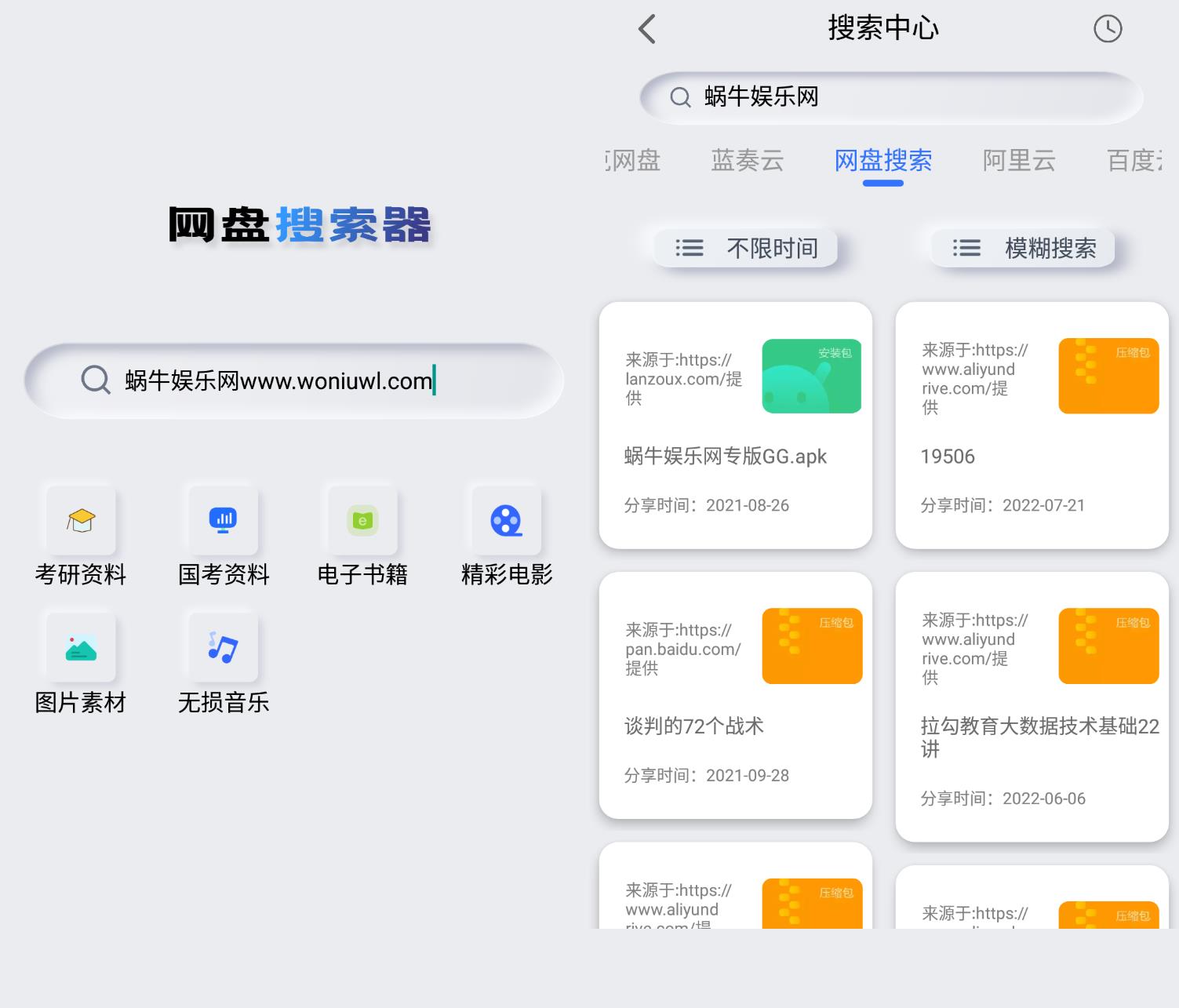1179x1008 pixels.
Task: Focus the 蜗牛娱乐网 search field in 搜索中心
Action: 891,97
